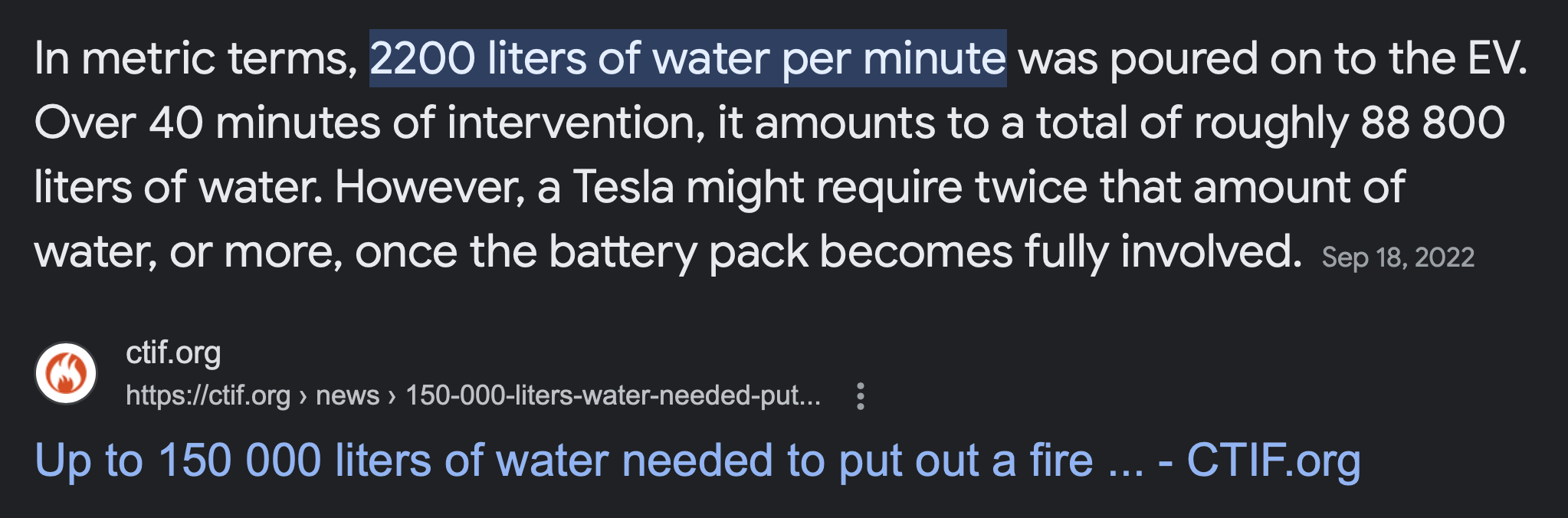
Task: Open the "Up to 150 000 liters" result link
Action: tap(698, 461)
